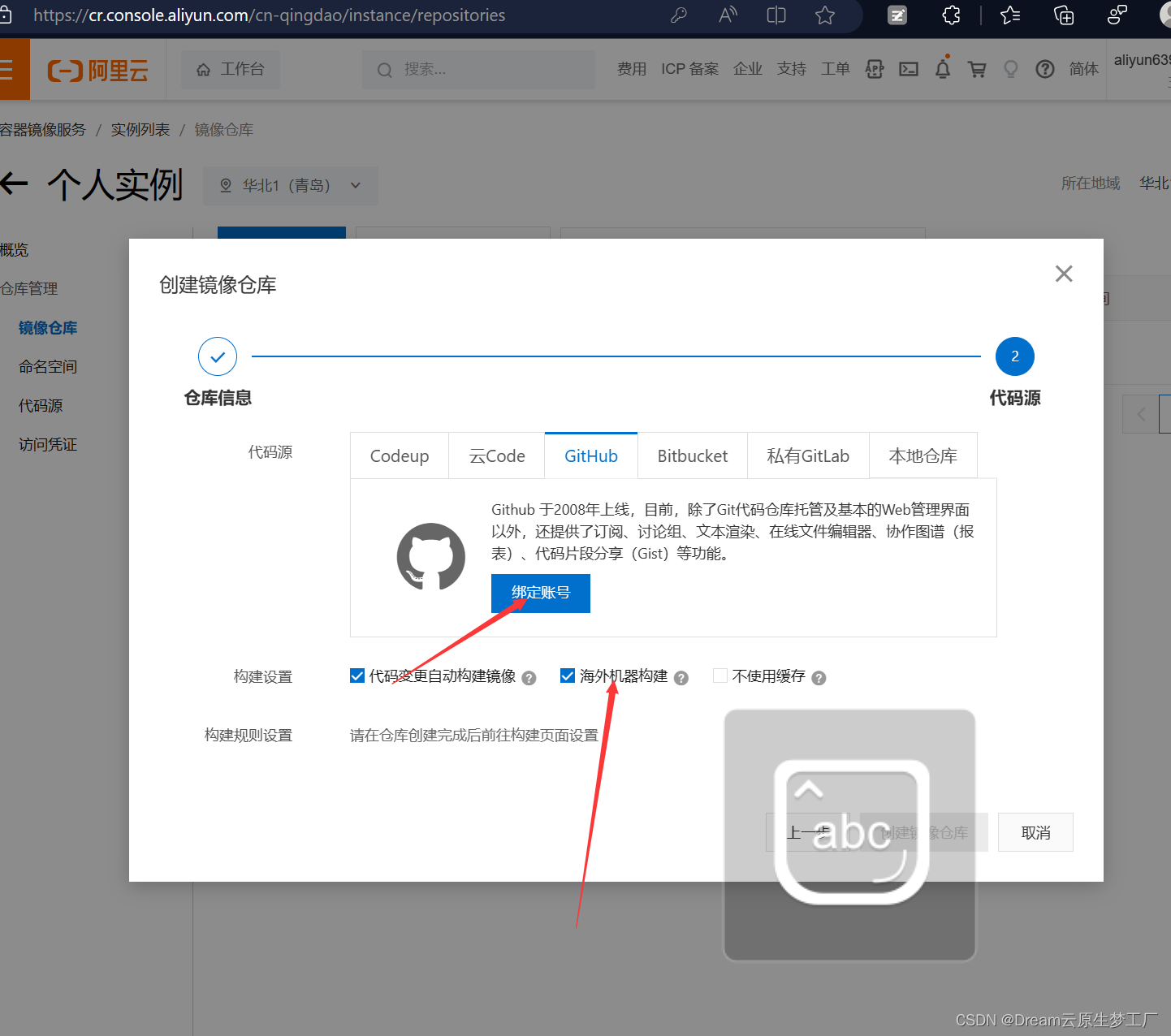Click the 上一步 previous step button
This screenshot has height=1036, width=1171.
tap(808, 832)
